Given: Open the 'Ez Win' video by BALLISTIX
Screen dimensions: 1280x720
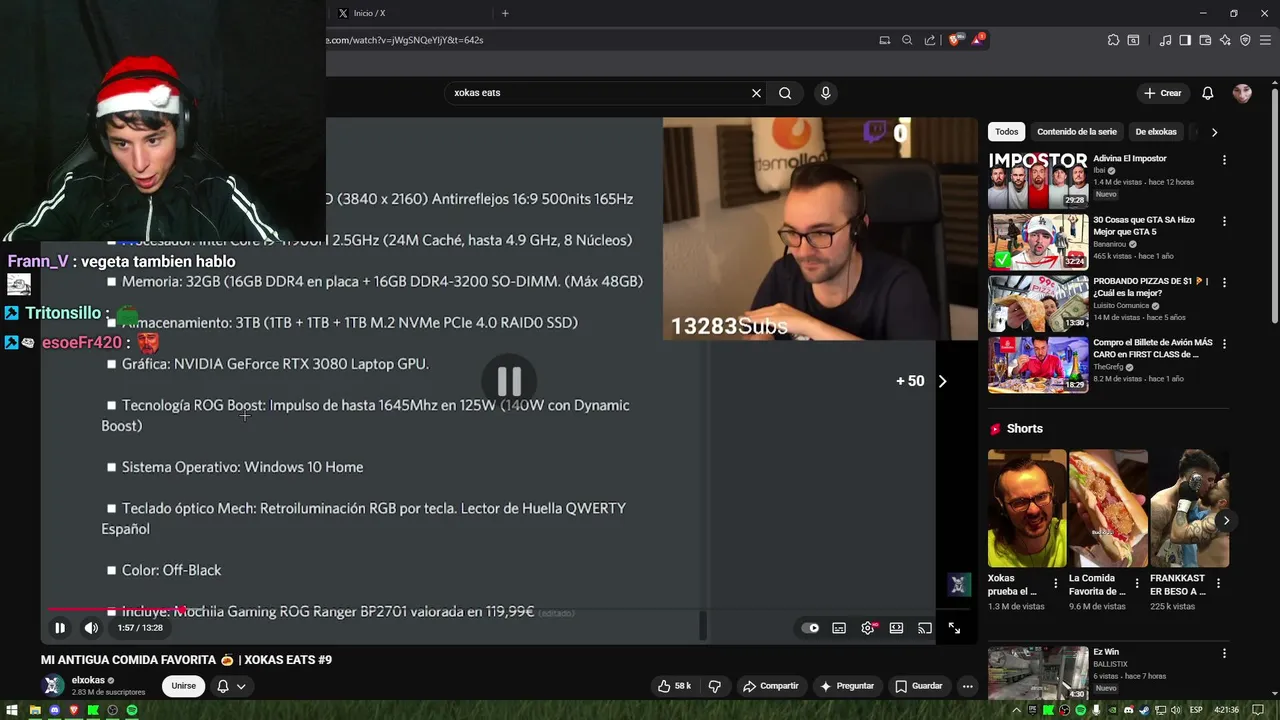Looking at the screenshot, I should (1038, 673).
